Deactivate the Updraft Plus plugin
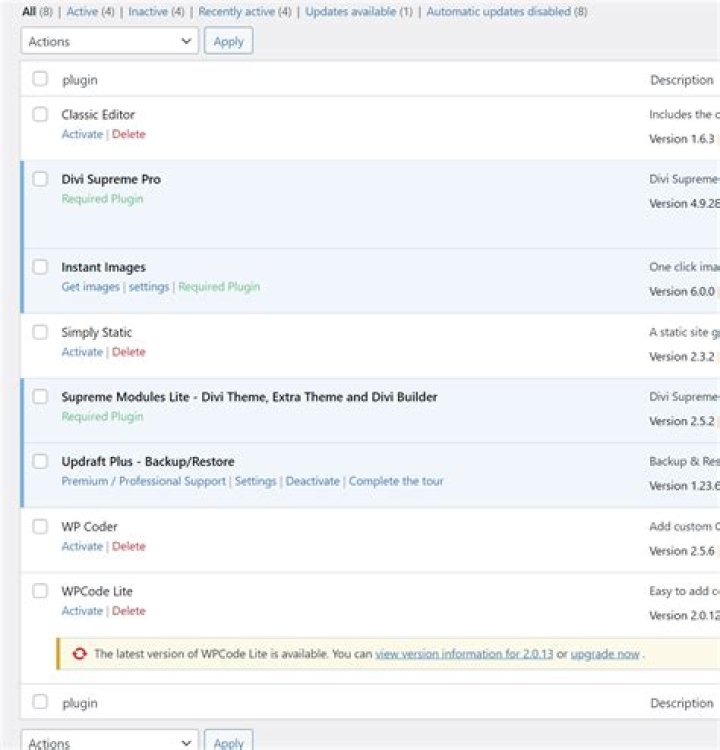 click(312, 481)
